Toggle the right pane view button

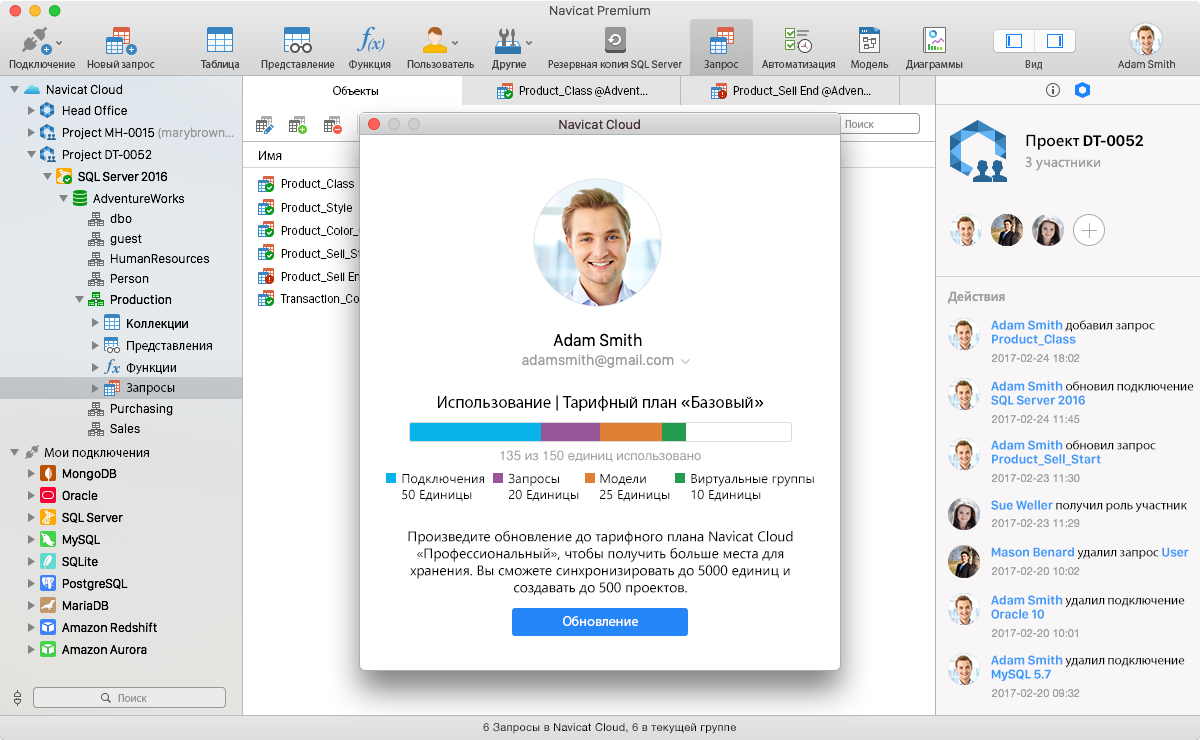[x=1054, y=41]
